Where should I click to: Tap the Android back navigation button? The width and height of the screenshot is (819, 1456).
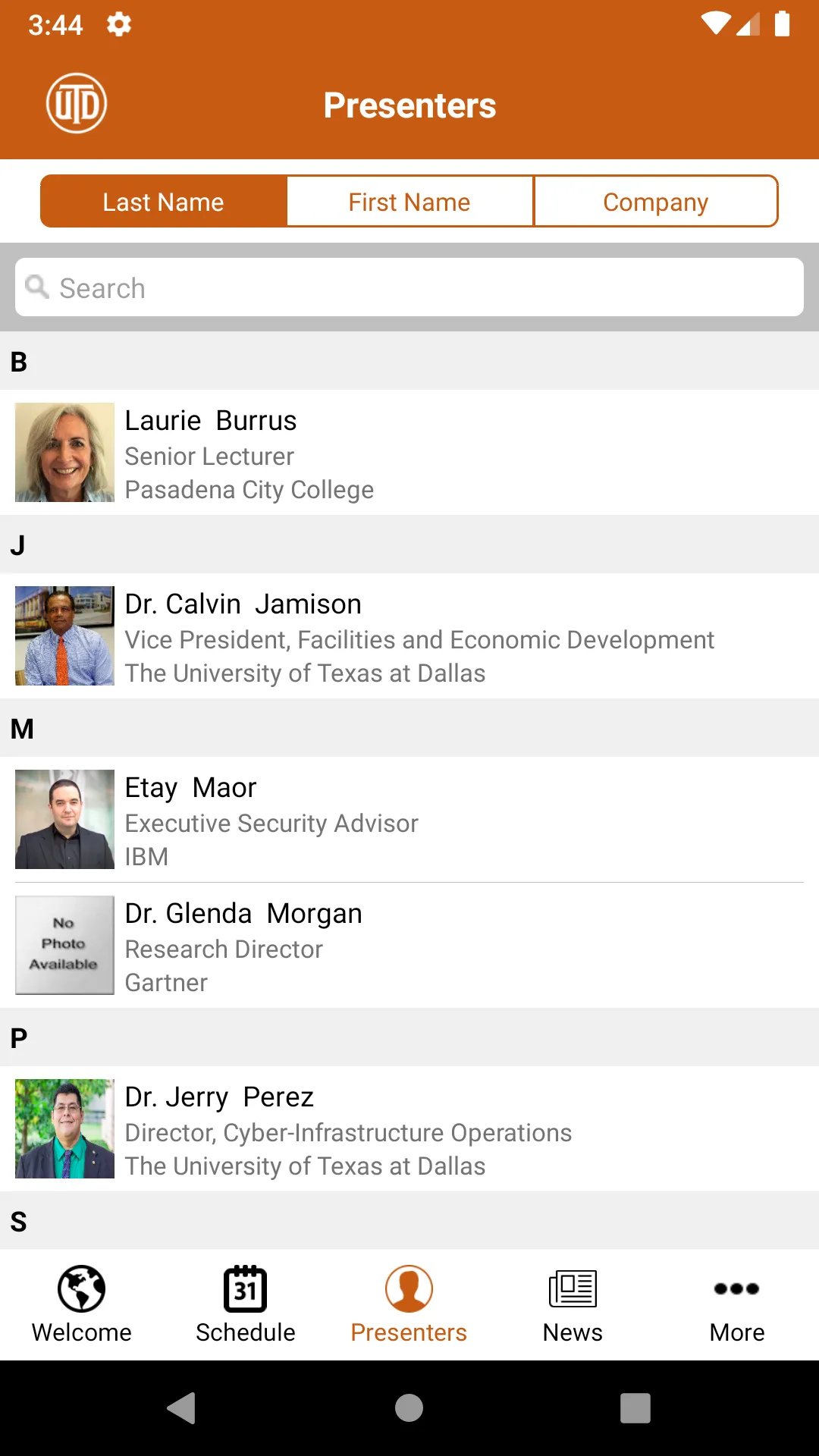coord(182,1408)
